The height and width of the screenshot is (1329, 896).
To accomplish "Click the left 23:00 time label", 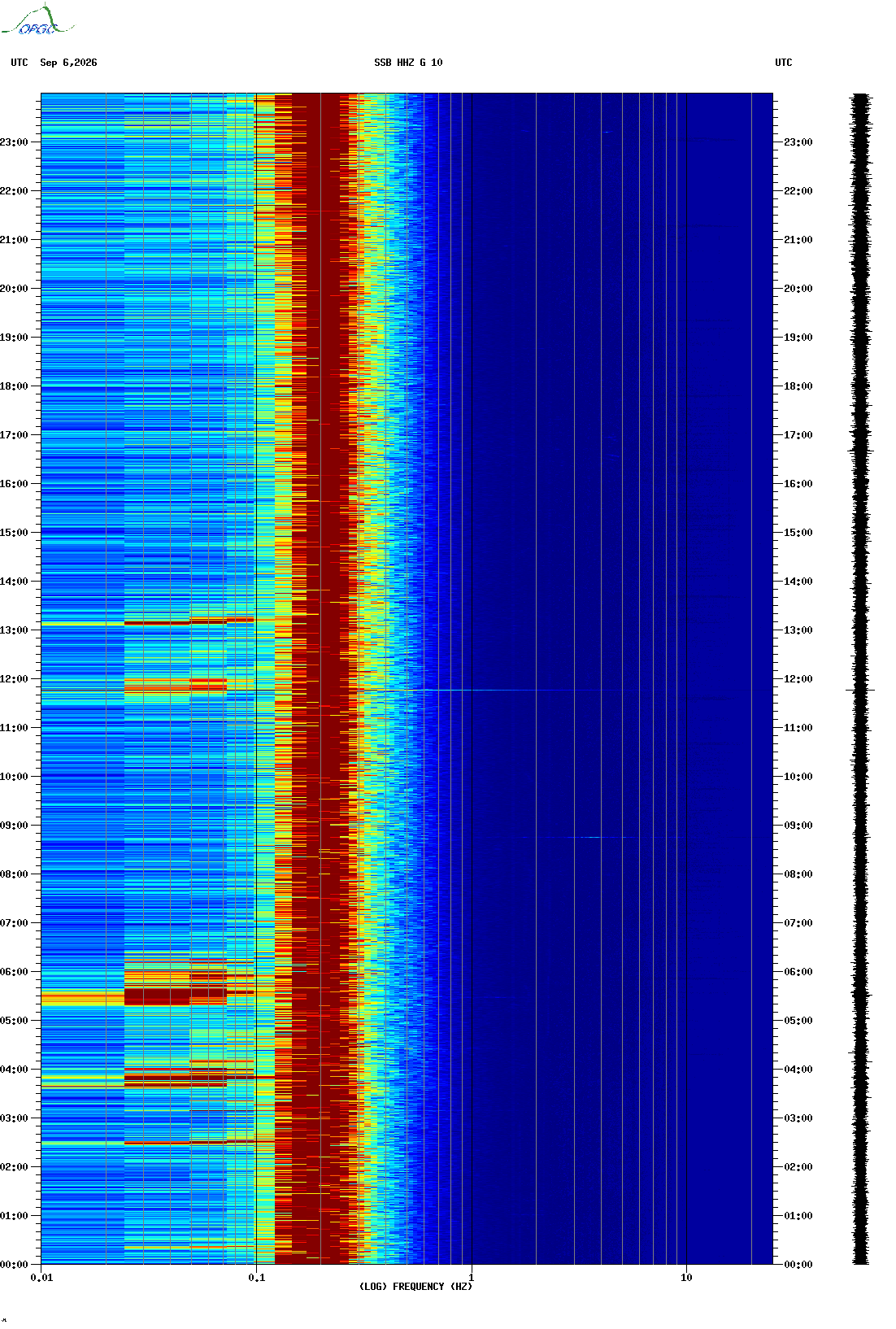I will tap(14, 142).
